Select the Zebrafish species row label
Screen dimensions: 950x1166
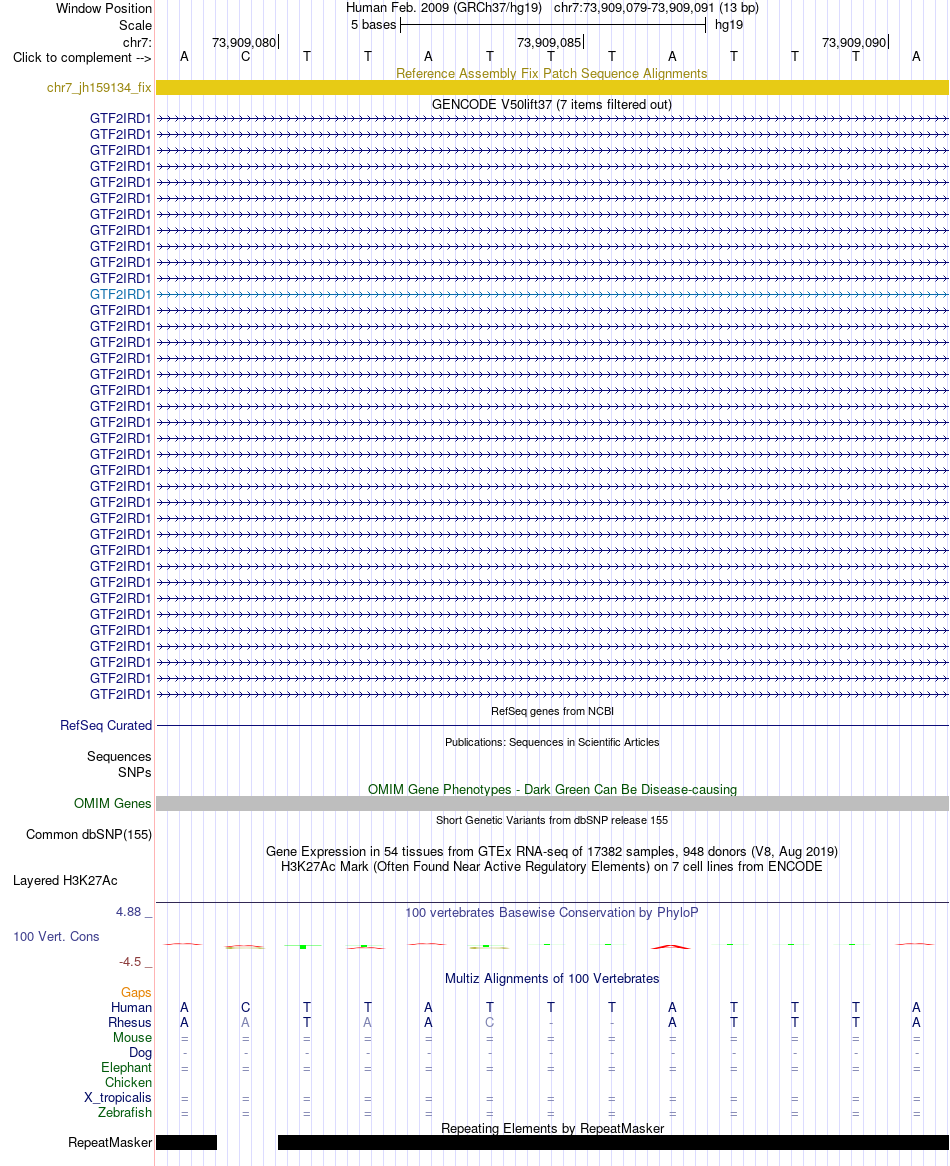125,1112
